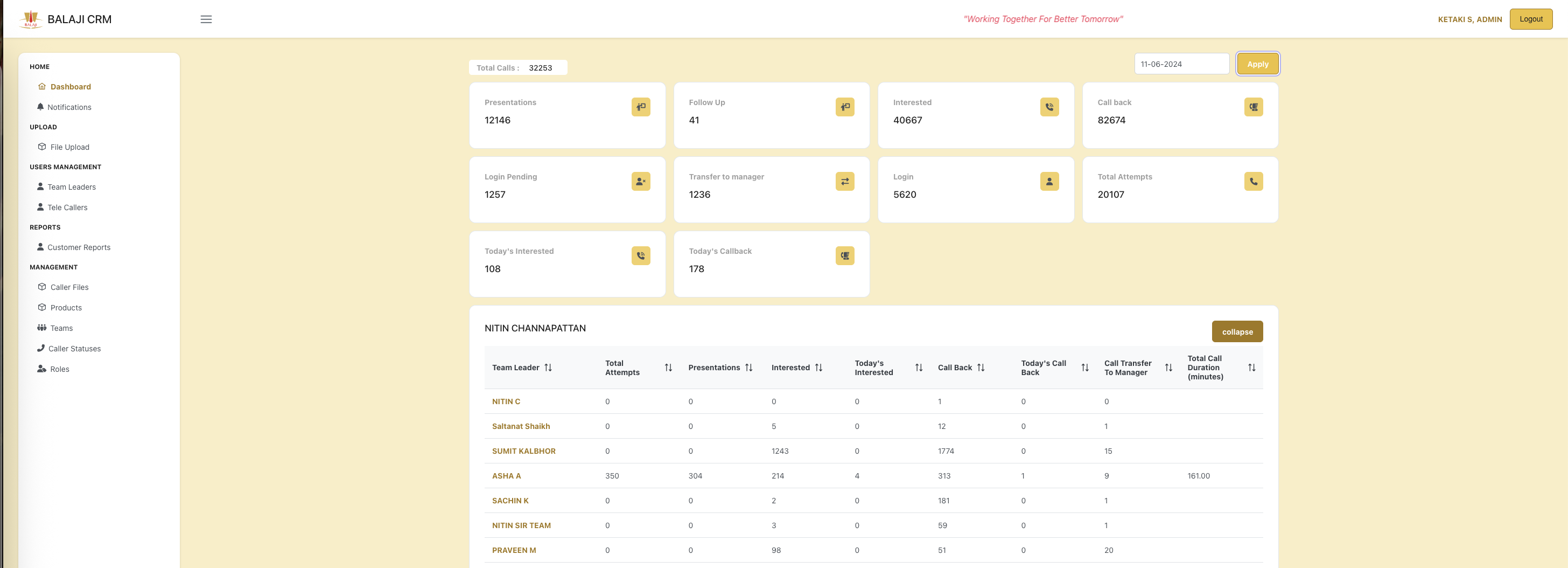The height and width of the screenshot is (568, 1568).
Task: Click the Today's Callback icon
Action: point(844,255)
